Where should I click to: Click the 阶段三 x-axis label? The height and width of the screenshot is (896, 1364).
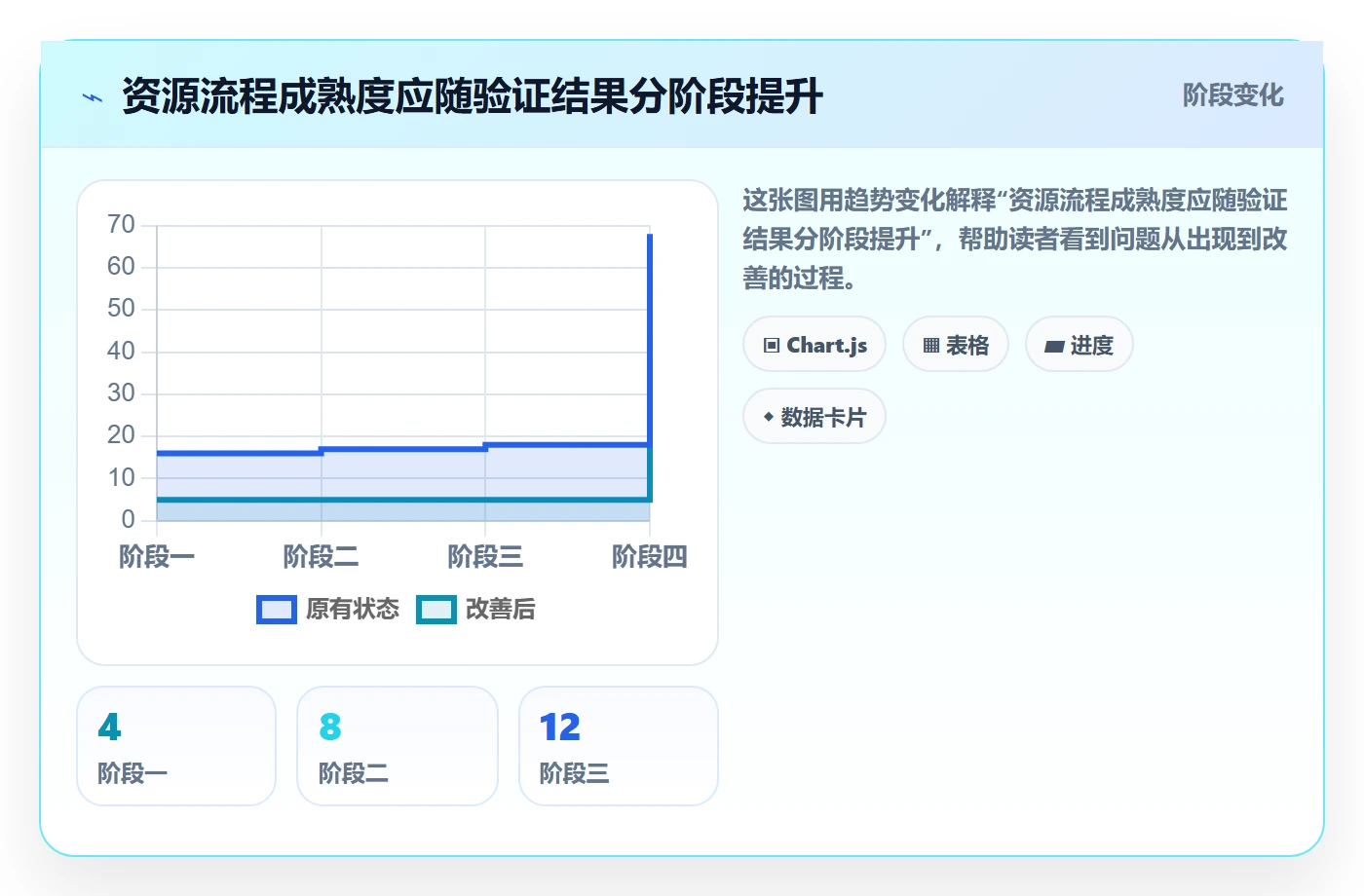pyautogui.click(x=485, y=557)
